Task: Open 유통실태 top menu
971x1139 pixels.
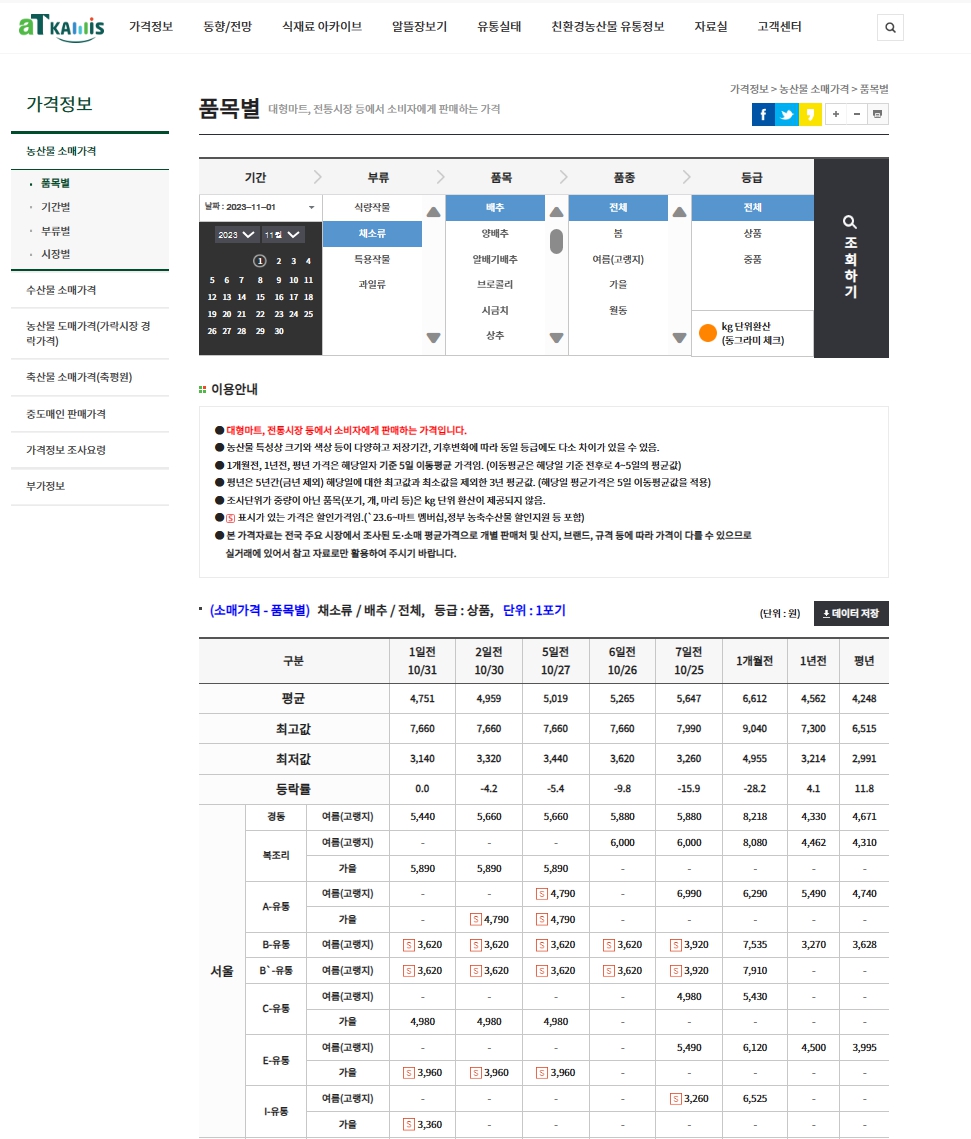Action: coord(499,27)
